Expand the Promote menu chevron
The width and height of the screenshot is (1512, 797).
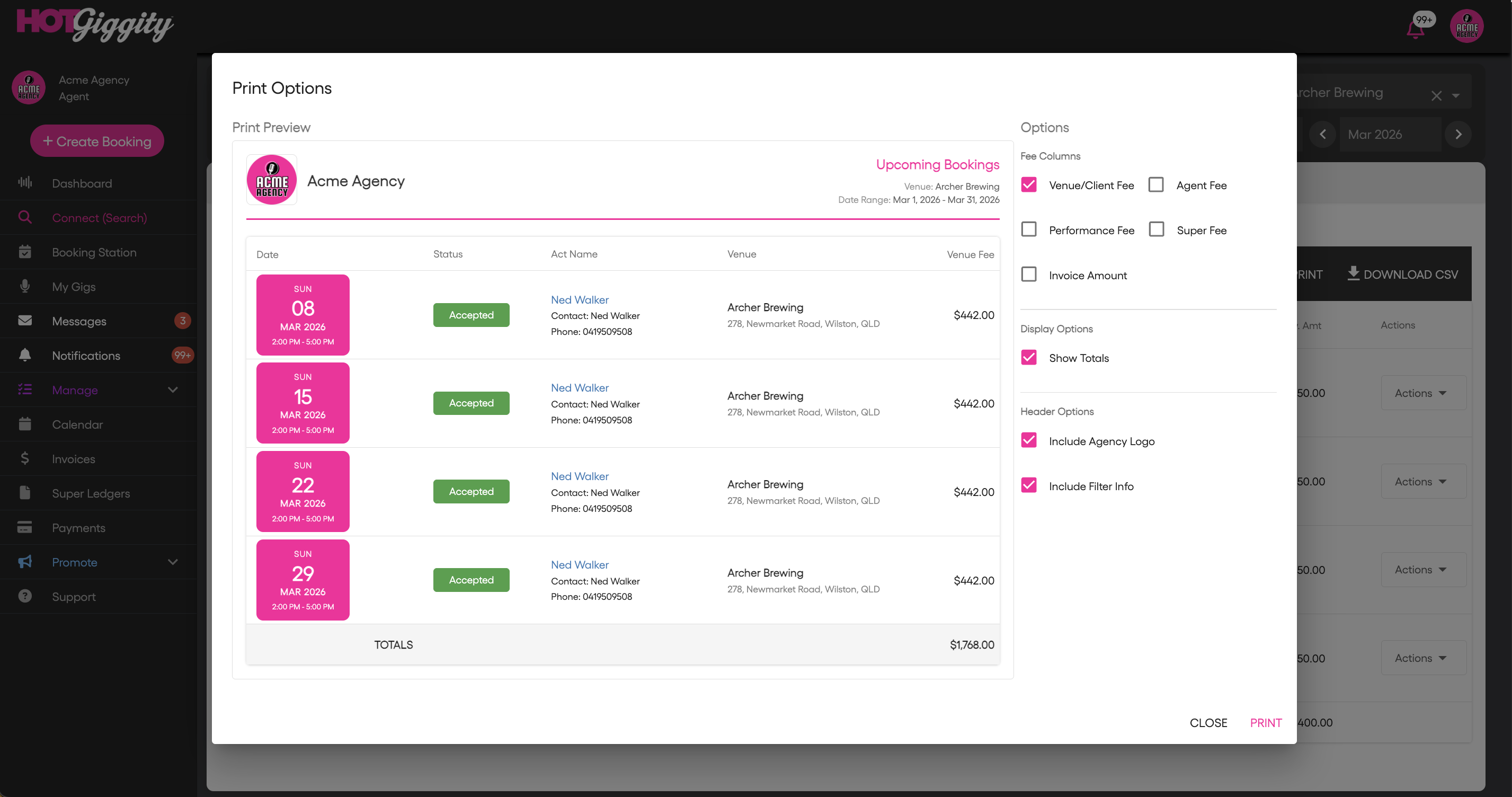173,562
